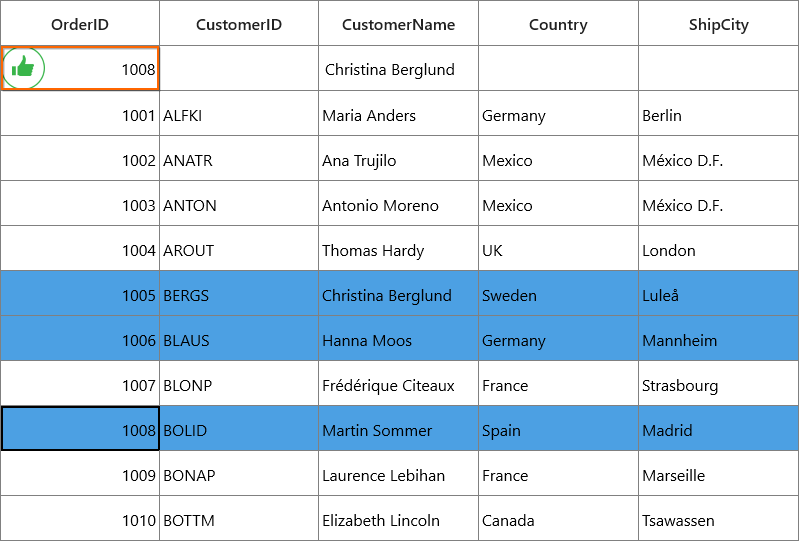Click the empty CustomerID cell in top row
The width and height of the screenshot is (799, 541).
pos(239,69)
